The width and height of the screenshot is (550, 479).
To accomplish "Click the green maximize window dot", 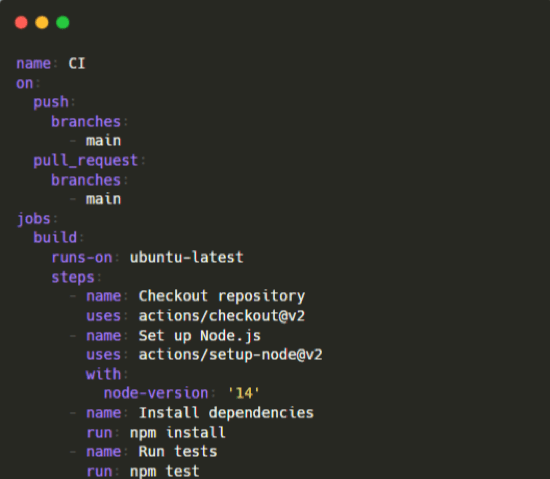I will tap(62, 22).
